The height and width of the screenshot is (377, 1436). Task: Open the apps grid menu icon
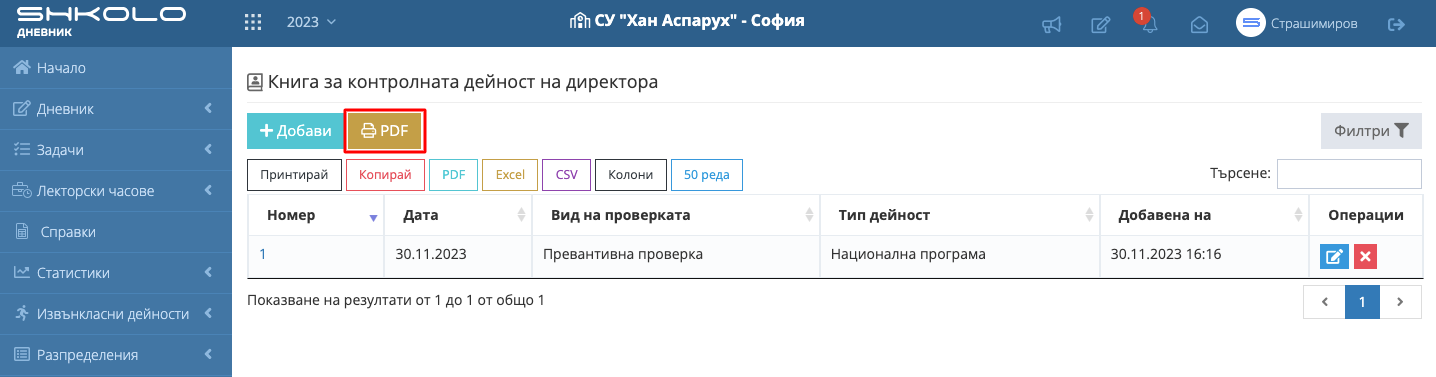253,22
